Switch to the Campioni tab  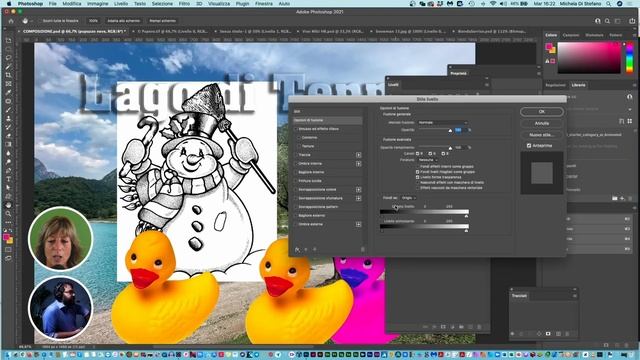pos(571,36)
